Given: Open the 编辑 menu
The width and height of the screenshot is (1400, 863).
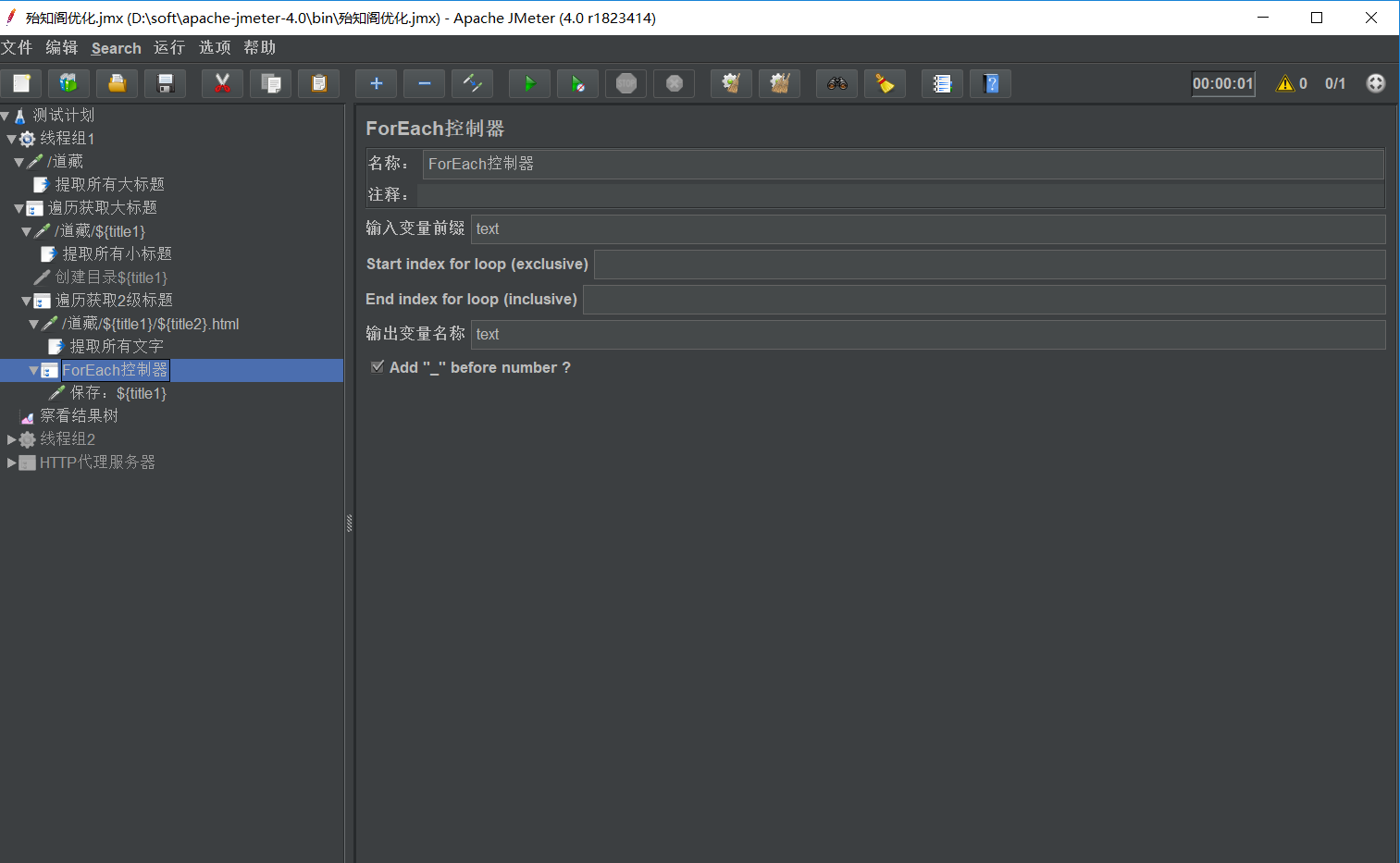Looking at the screenshot, I should click(x=62, y=47).
